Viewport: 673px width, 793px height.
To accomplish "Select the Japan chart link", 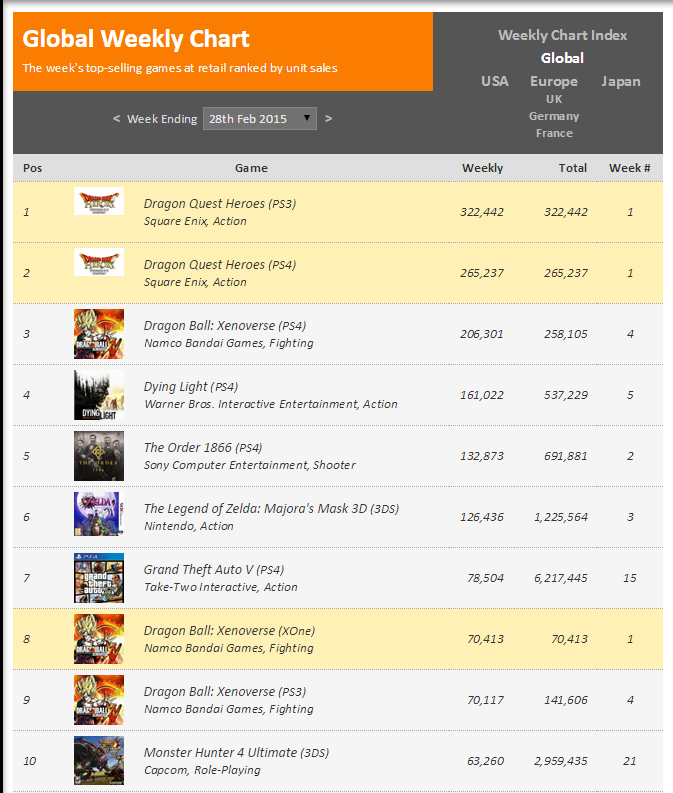I will pyautogui.click(x=620, y=81).
